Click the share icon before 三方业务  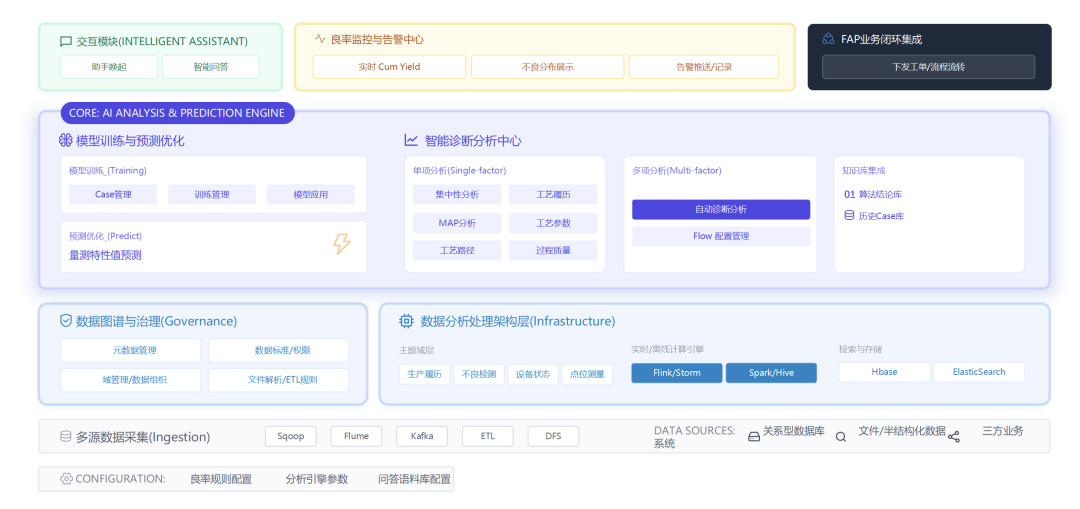(x=954, y=437)
